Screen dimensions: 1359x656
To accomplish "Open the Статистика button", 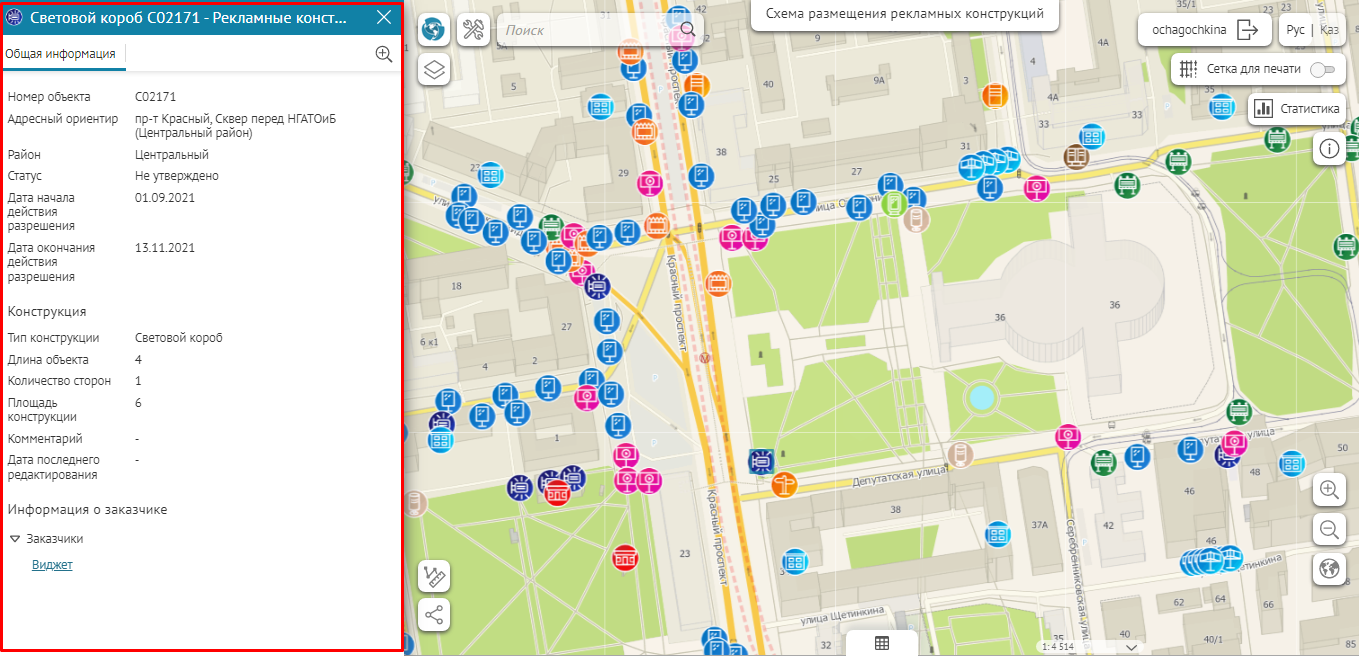I will 1296,109.
